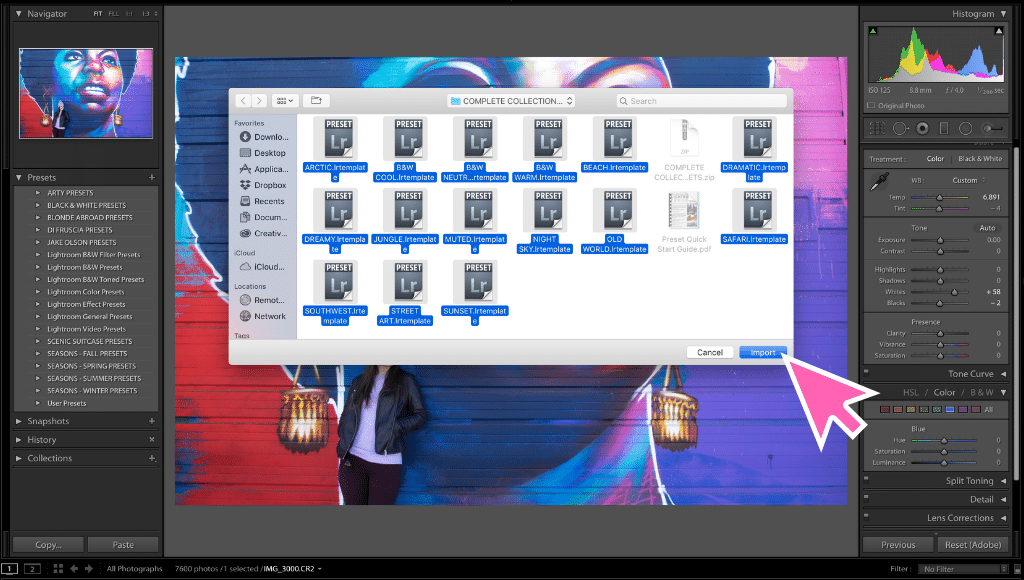Open second window display 2 icon
The image size is (1024, 580).
coord(32,569)
